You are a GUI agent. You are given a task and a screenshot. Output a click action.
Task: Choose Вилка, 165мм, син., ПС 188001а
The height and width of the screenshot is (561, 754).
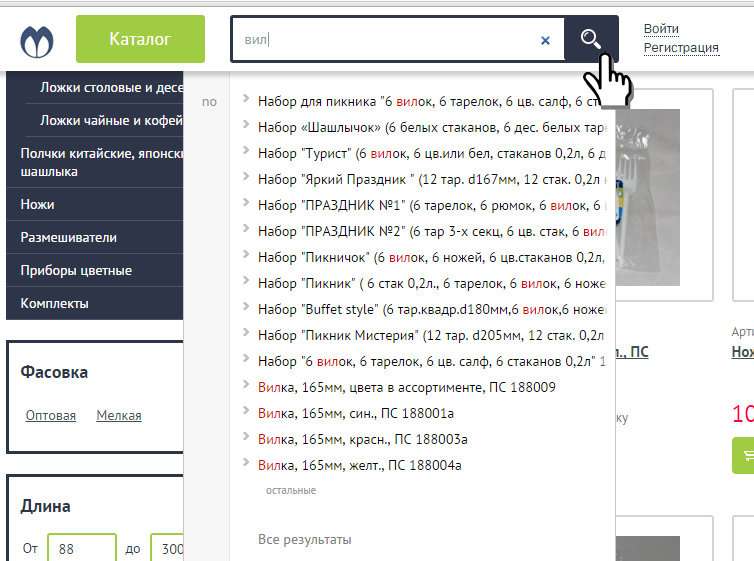point(356,413)
